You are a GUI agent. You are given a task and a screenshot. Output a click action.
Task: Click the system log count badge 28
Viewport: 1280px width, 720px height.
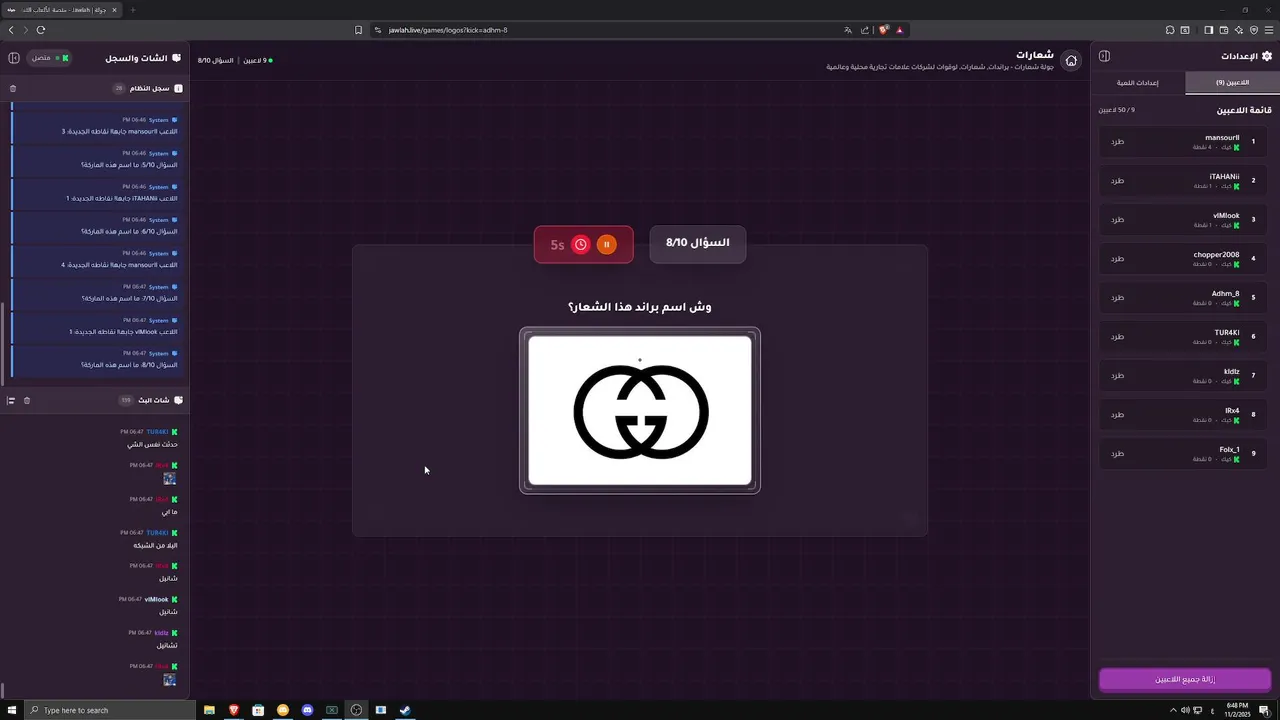(x=119, y=88)
